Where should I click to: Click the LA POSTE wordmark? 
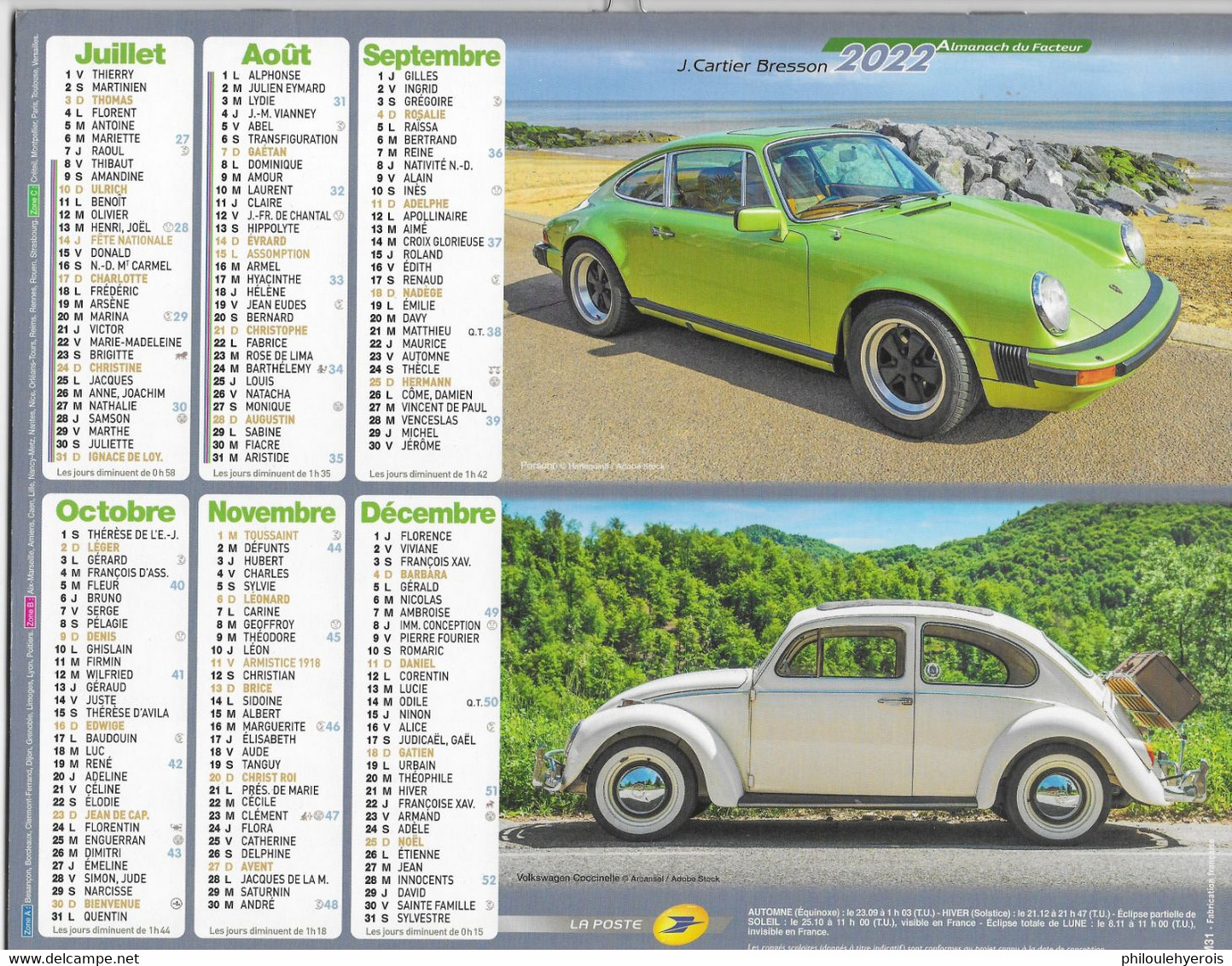coord(605,924)
